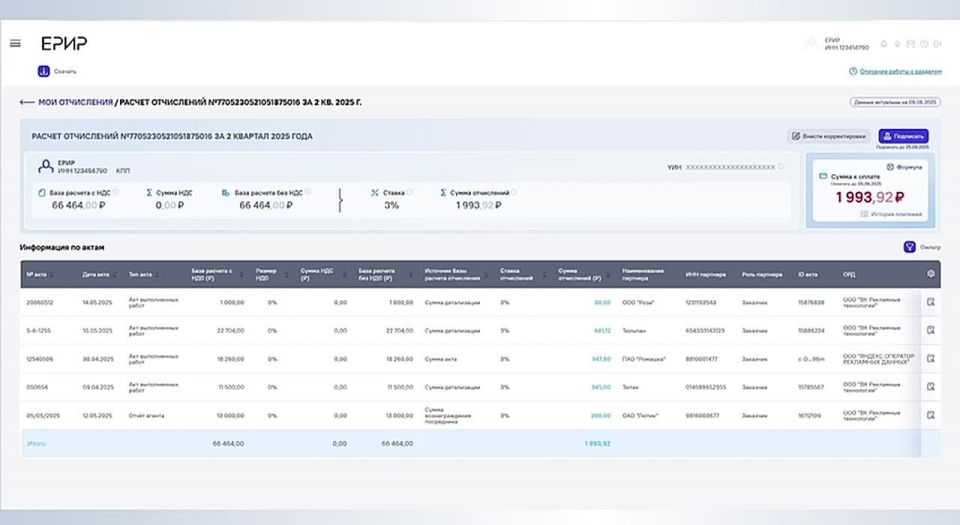Open details icon for act 12540506 row
The height and width of the screenshot is (525, 960).
coord(930,358)
